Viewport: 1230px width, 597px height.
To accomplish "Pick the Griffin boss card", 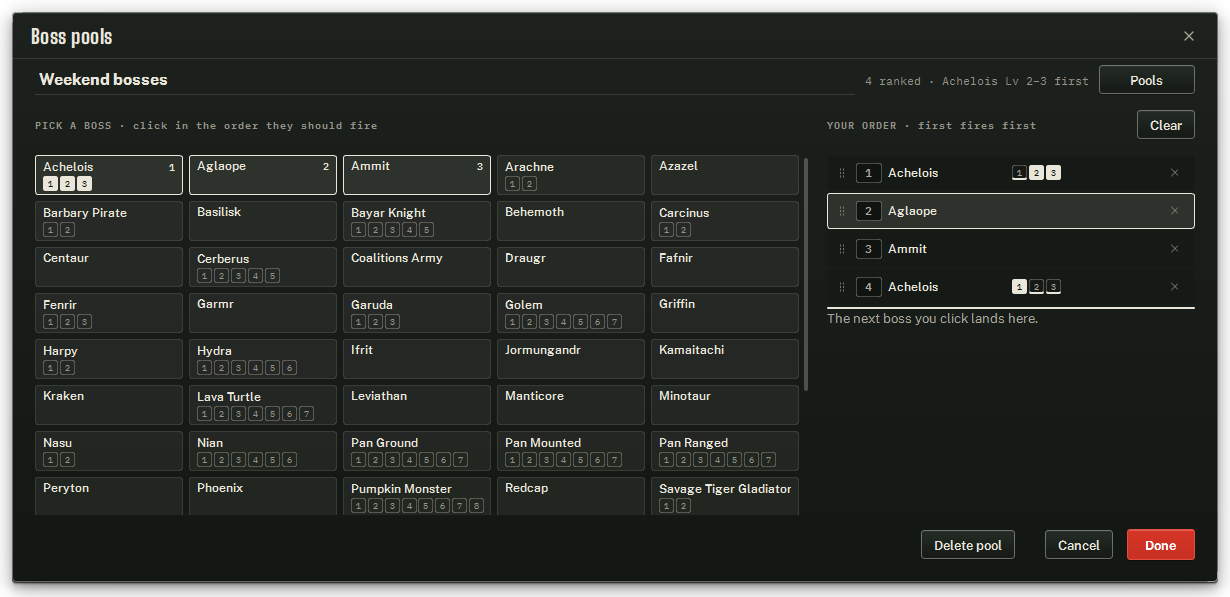I will coord(725,313).
